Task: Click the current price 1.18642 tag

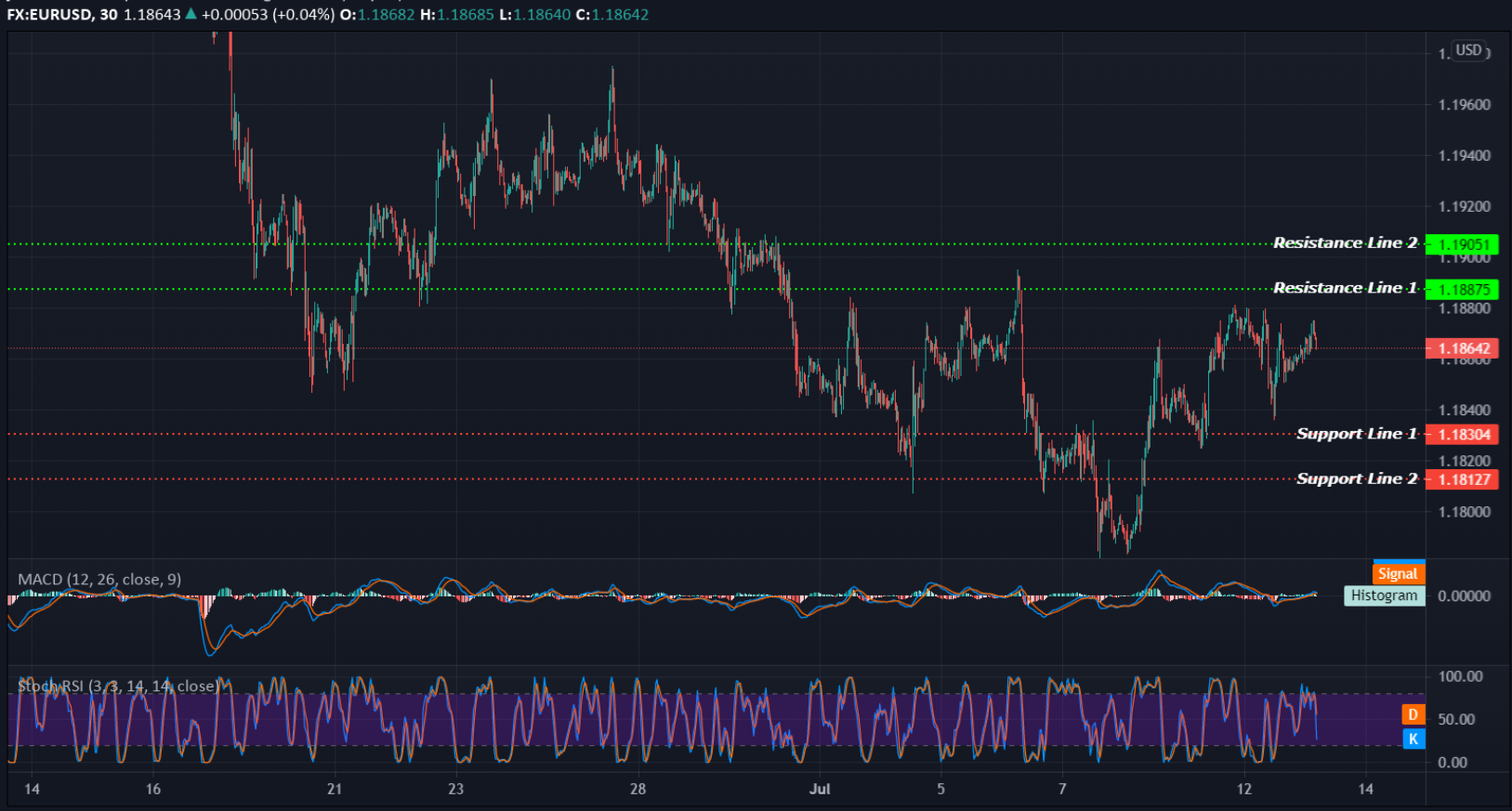Action: (x=1462, y=348)
